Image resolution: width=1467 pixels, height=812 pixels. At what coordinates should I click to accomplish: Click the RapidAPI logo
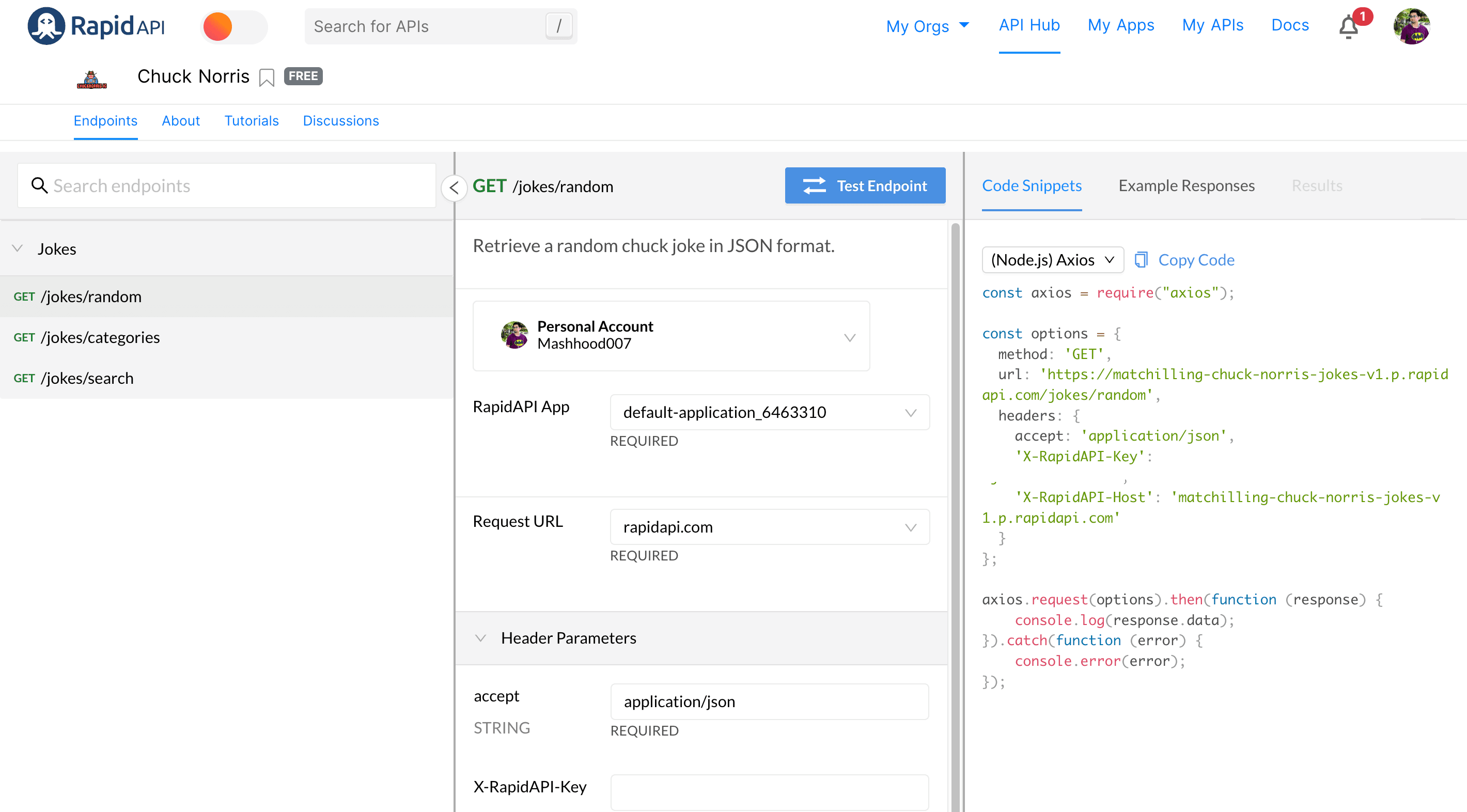click(x=96, y=26)
